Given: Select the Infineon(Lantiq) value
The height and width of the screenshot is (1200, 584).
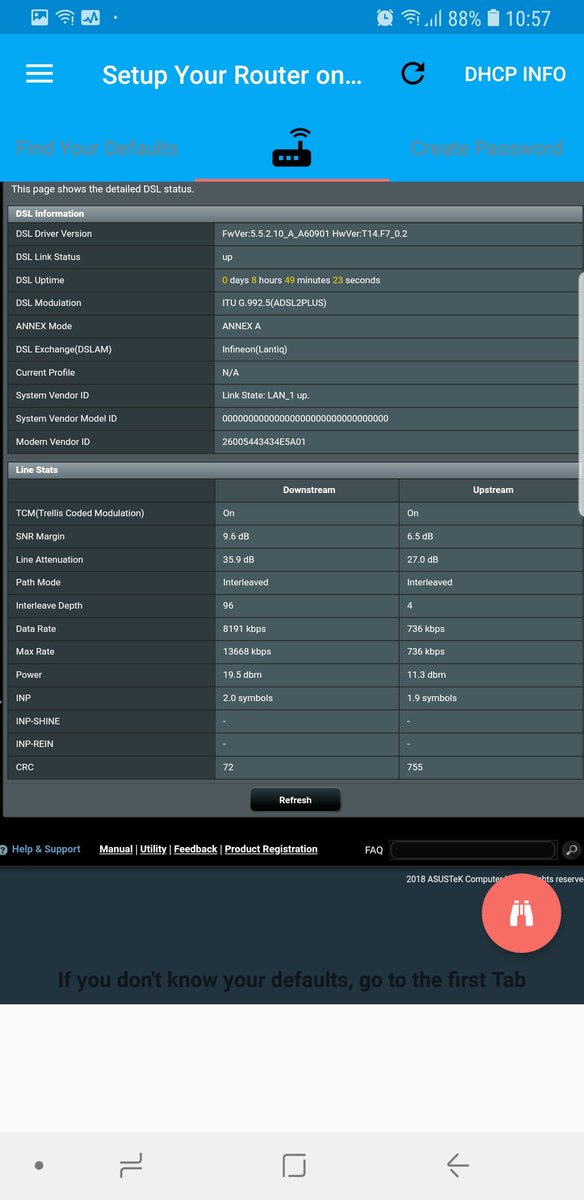Looking at the screenshot, I should [x=254, y=349].
